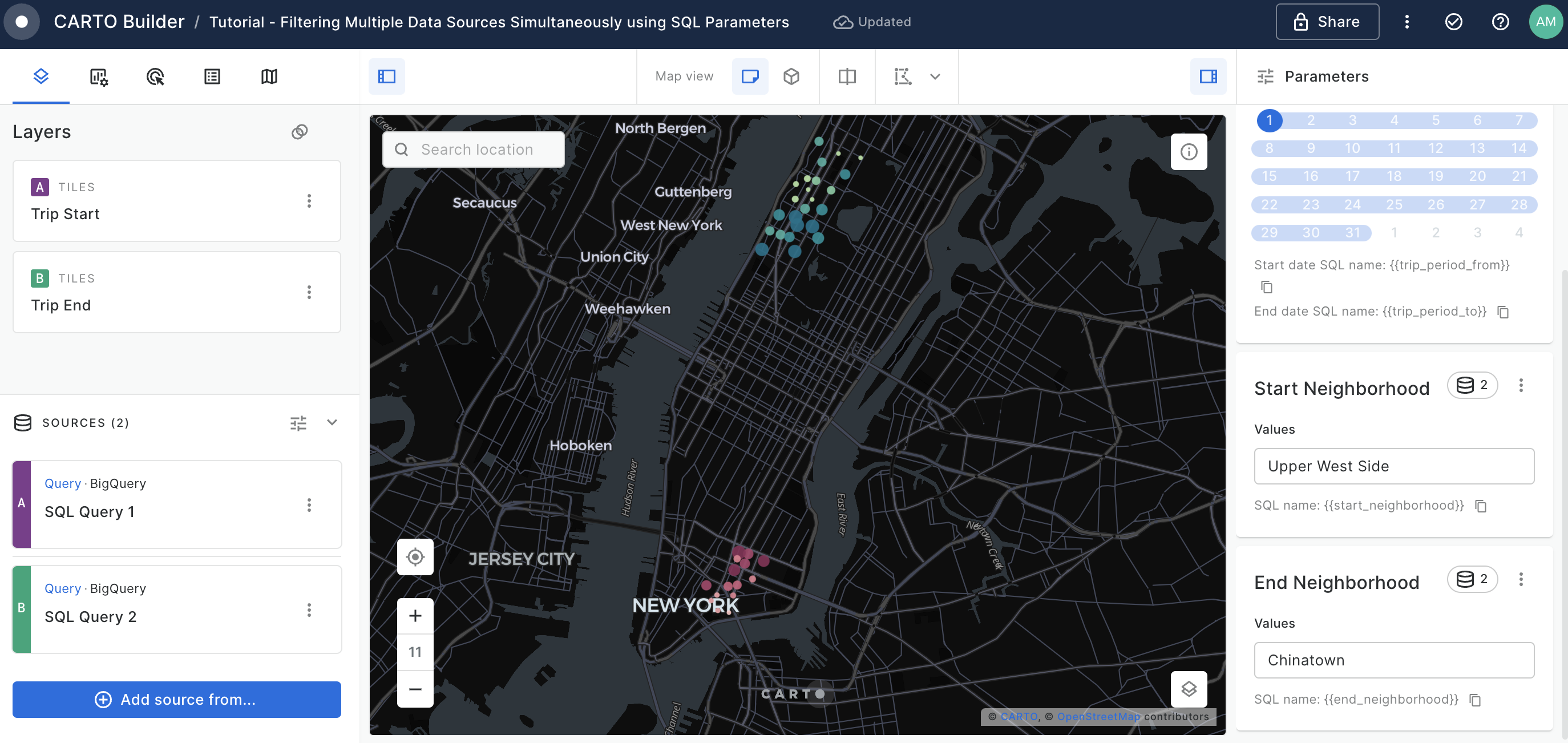Open the Trip Start layer options menu
Screen dimensions: 1568x743
pos(309,201)
